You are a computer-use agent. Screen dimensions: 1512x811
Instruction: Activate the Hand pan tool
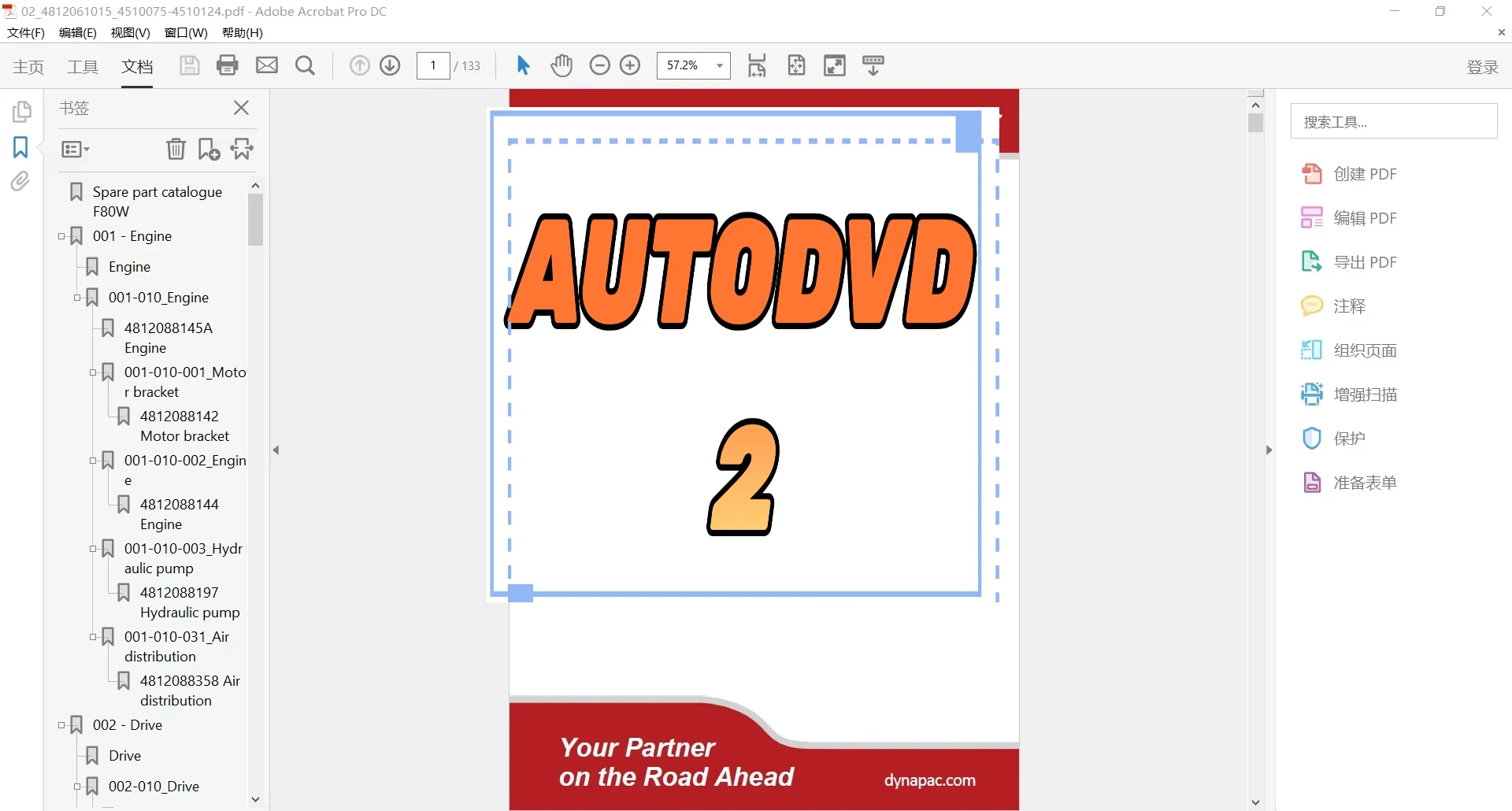tap(561, 65)
